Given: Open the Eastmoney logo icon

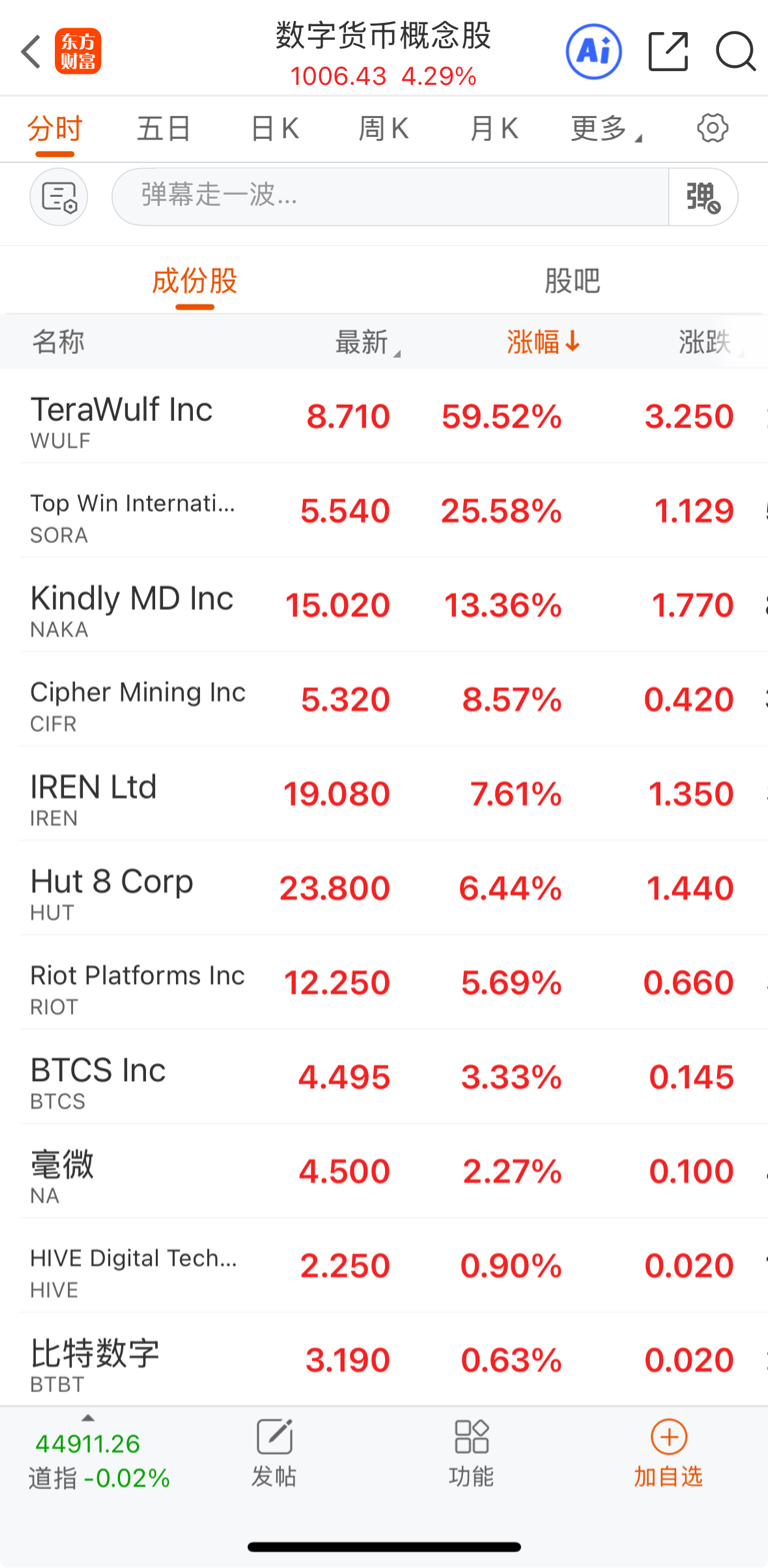Looking at the screenshot, I should point(78,51).
